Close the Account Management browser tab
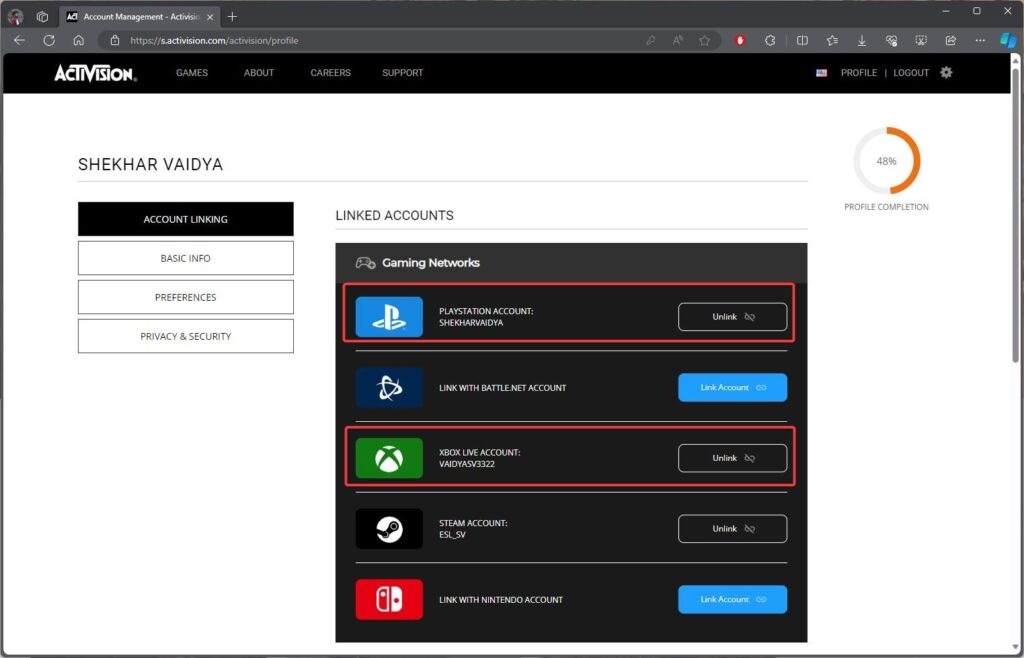The height and width of the screenshot is (658, 1024). (210, 17)
